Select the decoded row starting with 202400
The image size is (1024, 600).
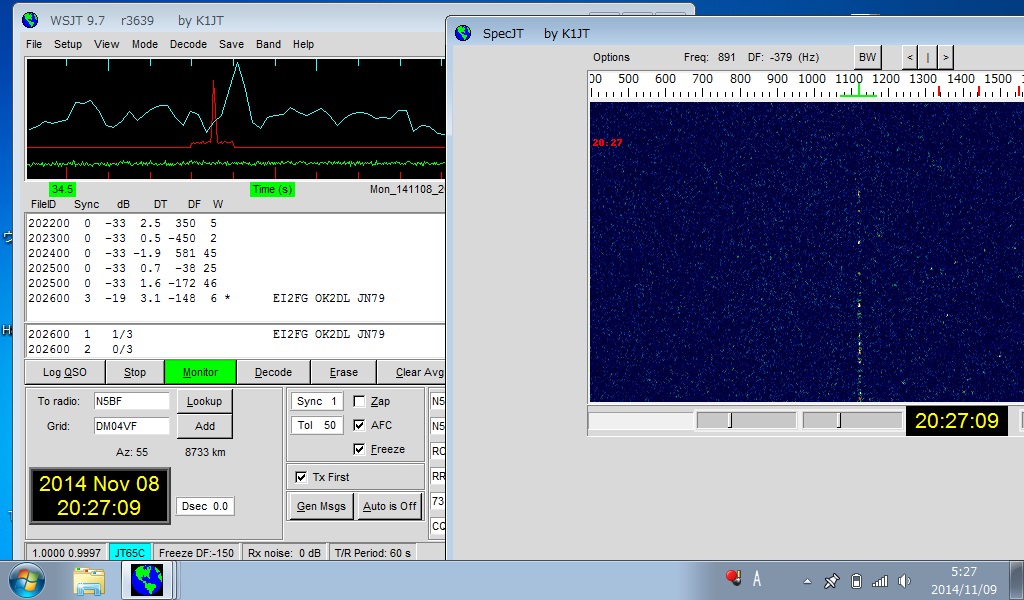point(122,253)
